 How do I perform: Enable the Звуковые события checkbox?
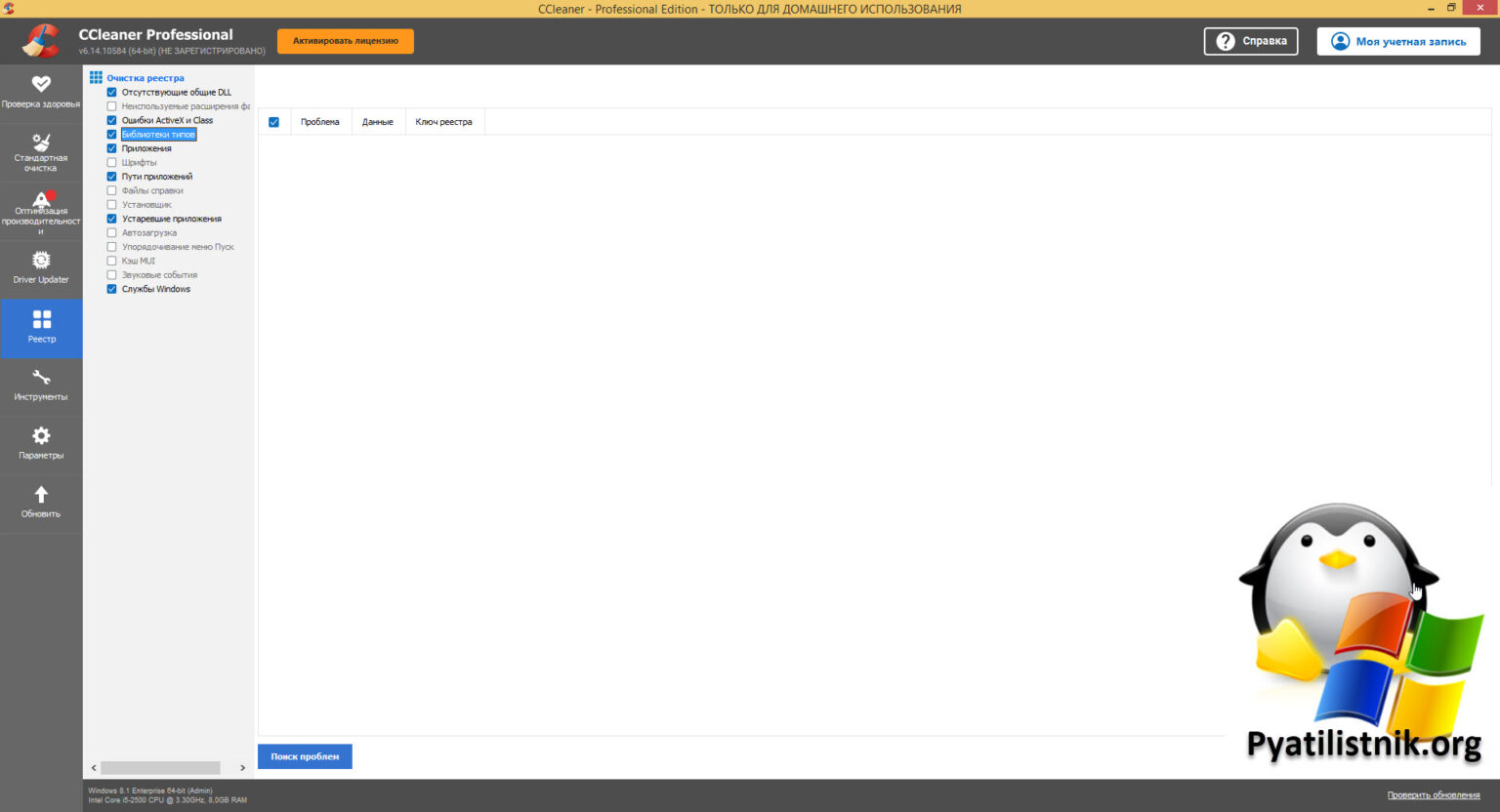[x=111, y=275]
